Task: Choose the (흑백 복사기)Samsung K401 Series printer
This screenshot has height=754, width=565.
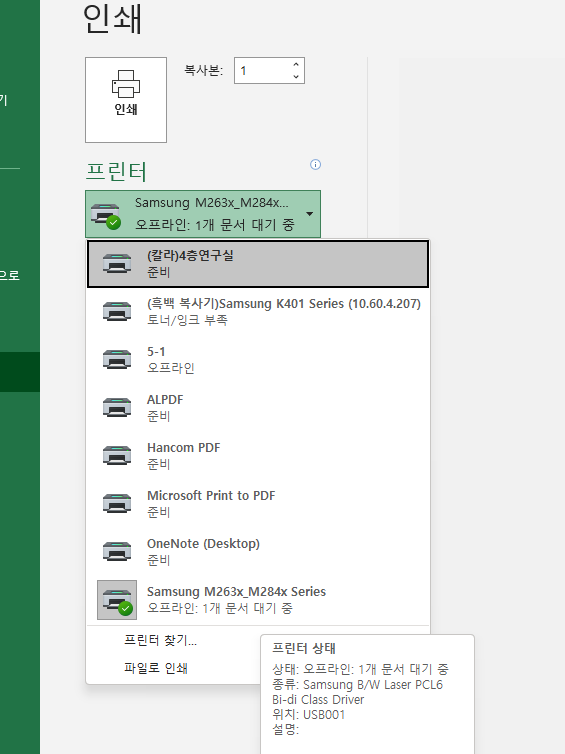Action: click(x=258, y=312)
